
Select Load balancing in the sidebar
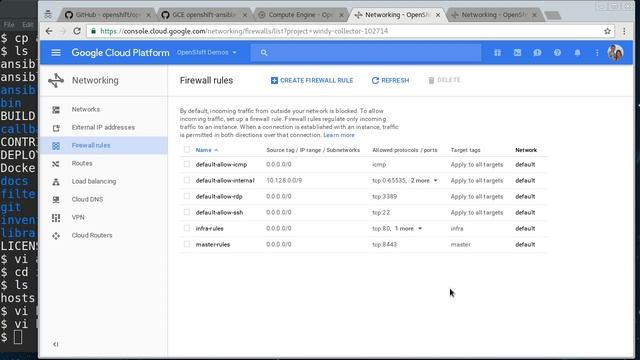pyautogui.click(x=94, y=181)
